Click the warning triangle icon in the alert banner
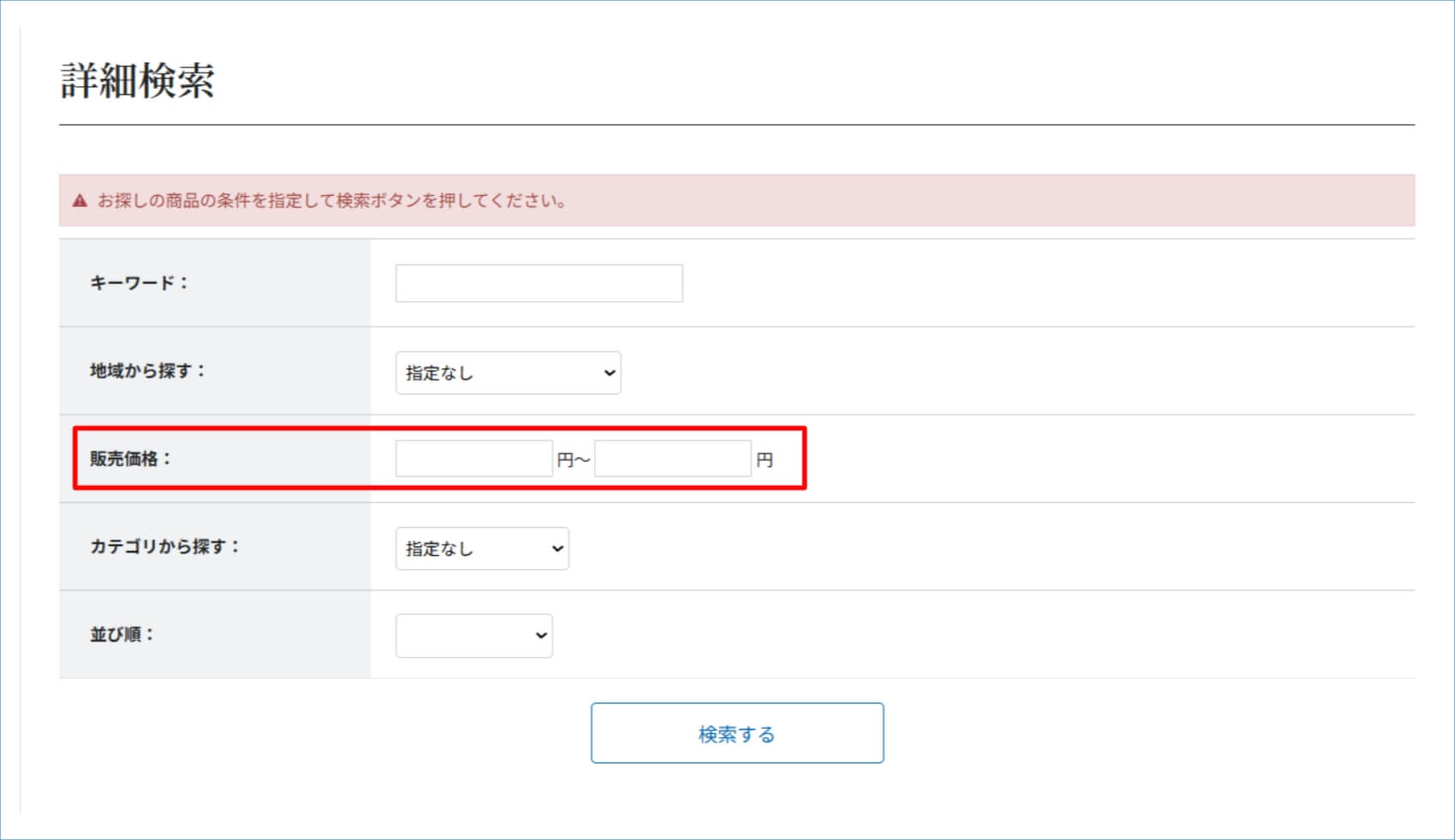This screenshot has width=1455, height=840. tap(80, 201)
